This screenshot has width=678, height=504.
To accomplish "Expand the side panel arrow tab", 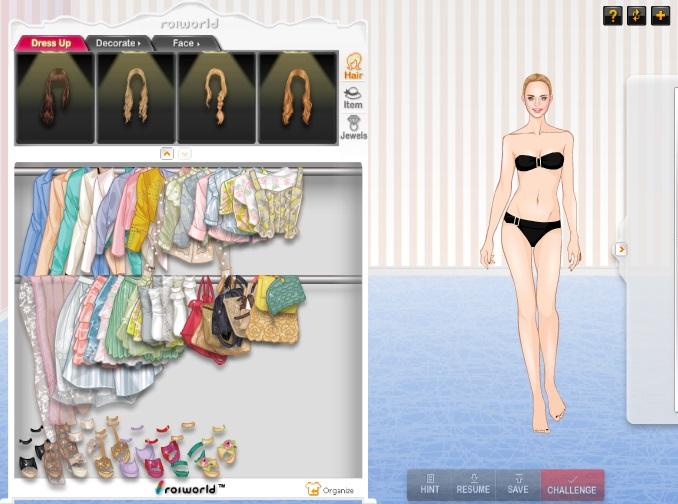I will 621,249.
